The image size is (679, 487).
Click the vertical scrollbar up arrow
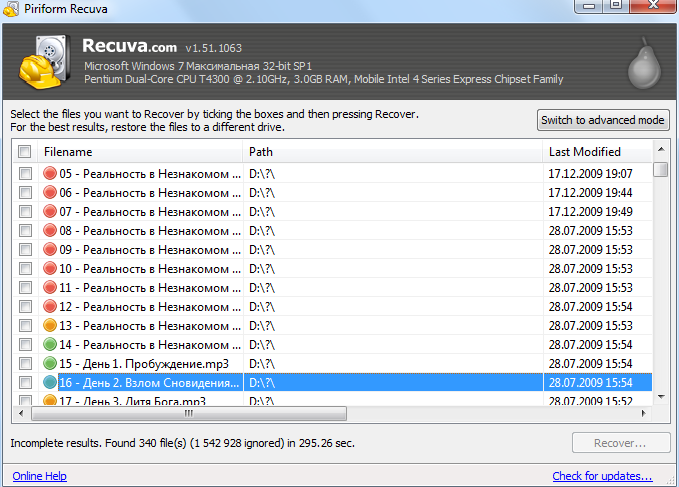coord(661,150)
